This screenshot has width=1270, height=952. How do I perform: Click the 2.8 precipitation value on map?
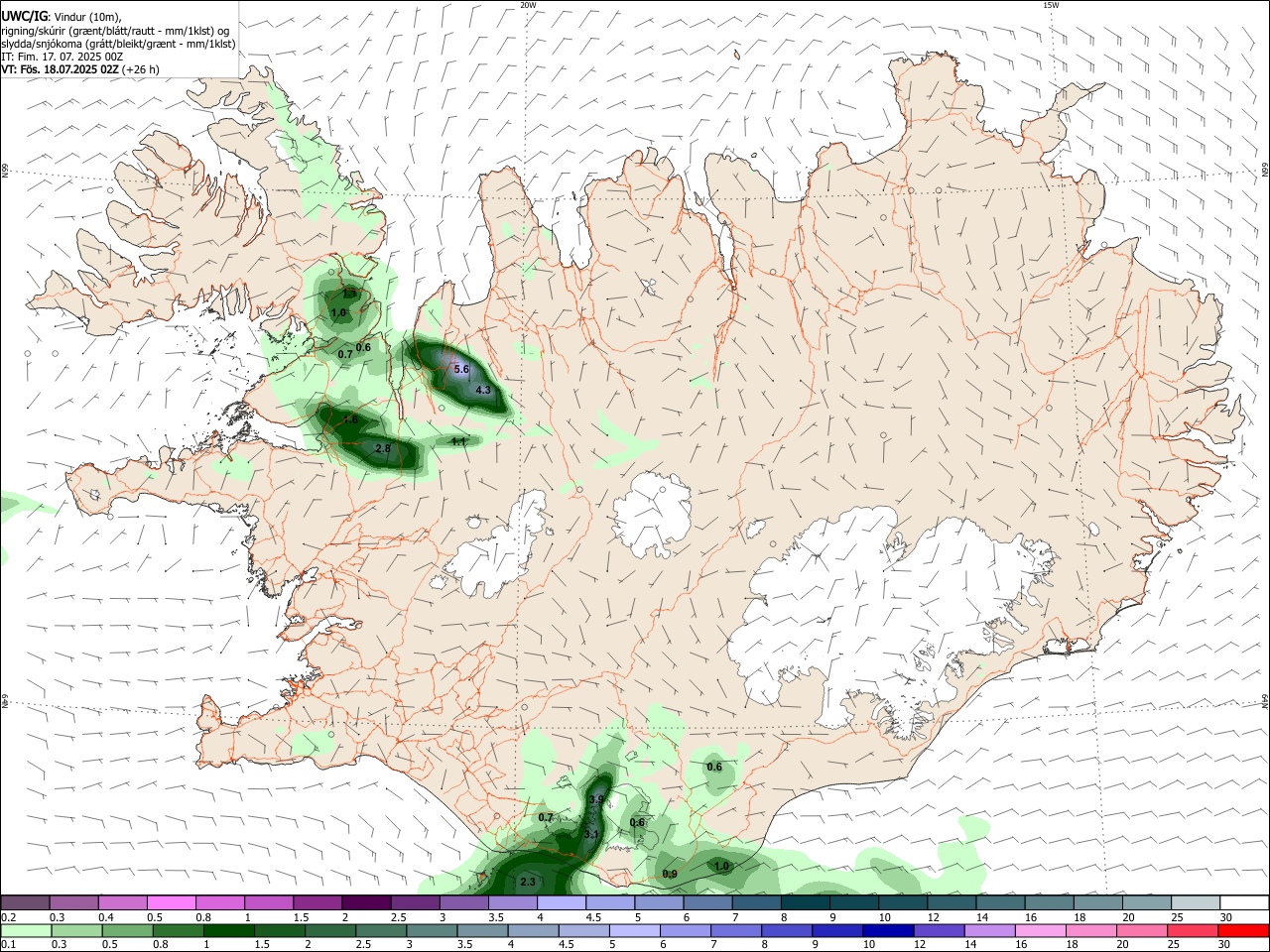coord(383,448)
